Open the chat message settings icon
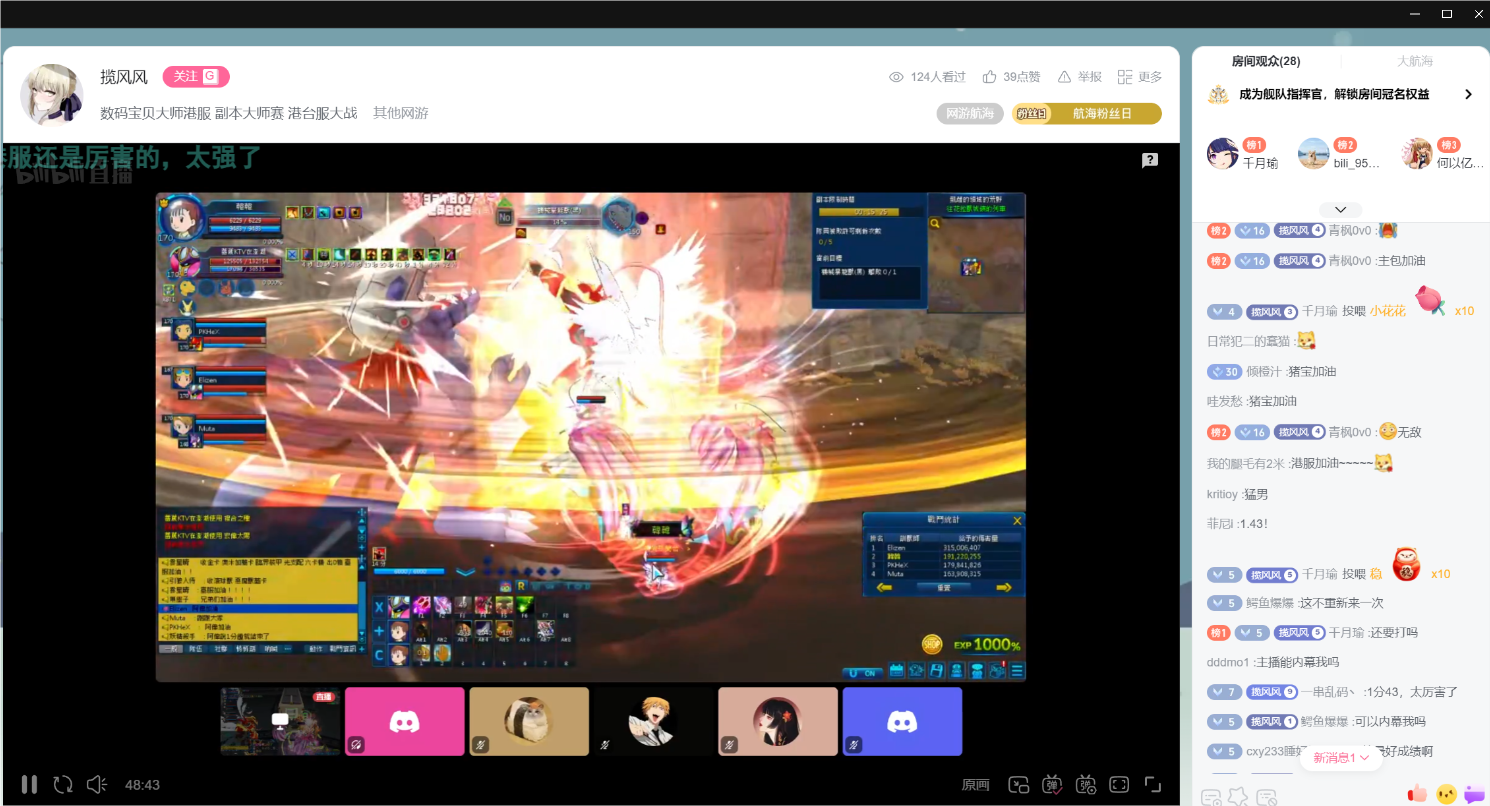This screenshot has height=806, width=1490. tap(1211, 798)
